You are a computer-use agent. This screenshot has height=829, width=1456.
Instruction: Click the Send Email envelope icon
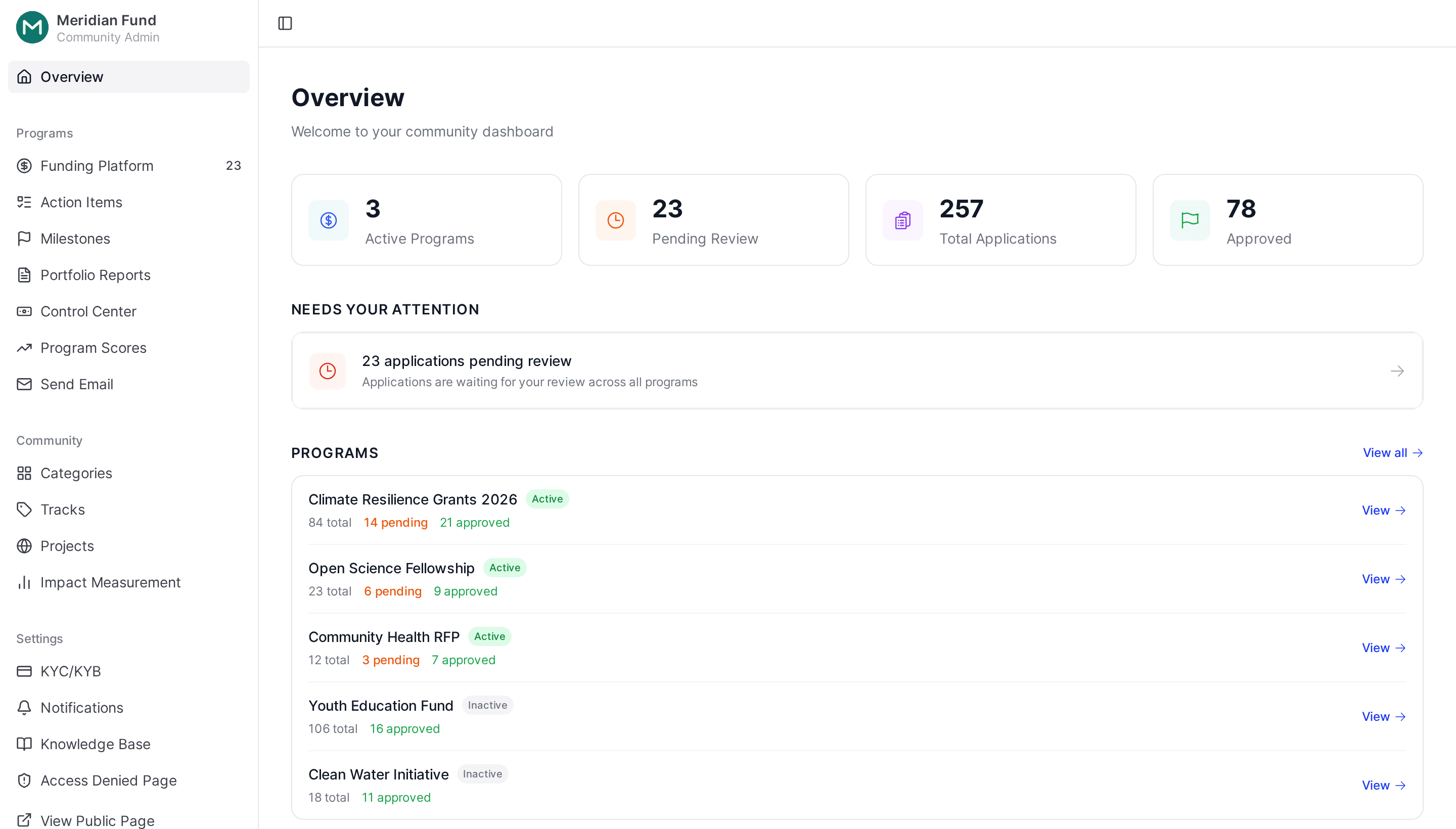[24, 384]
